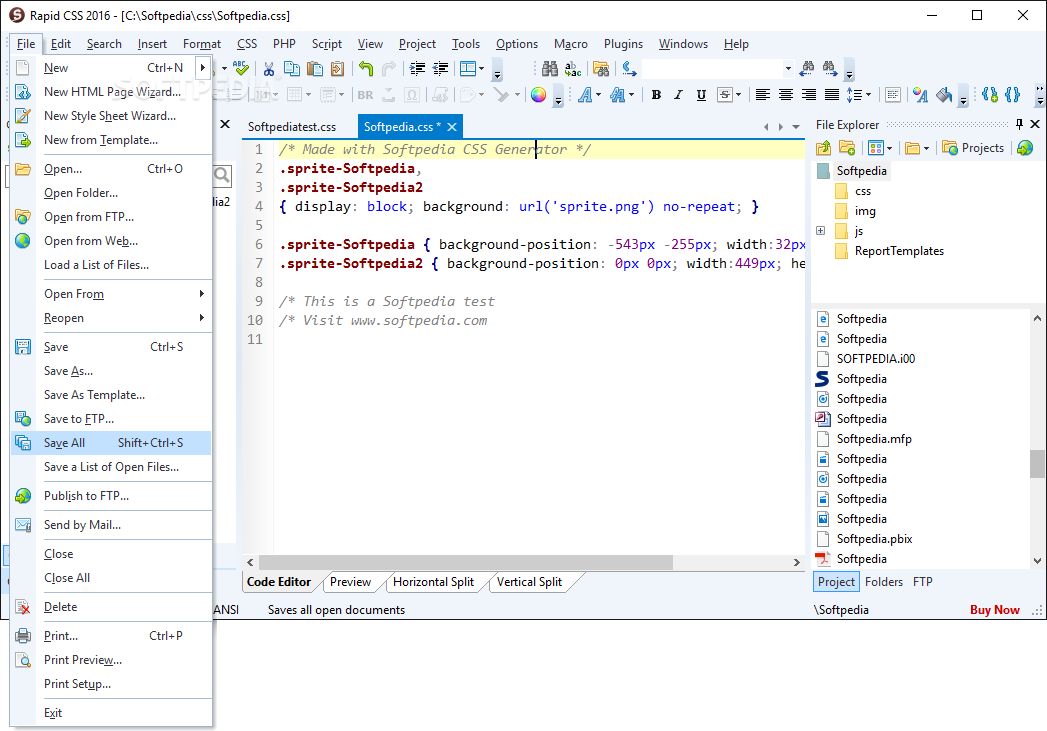Open the editor tab list dropdown arrow
This screenshot has height=731, width=1047.
click(796, 127)
